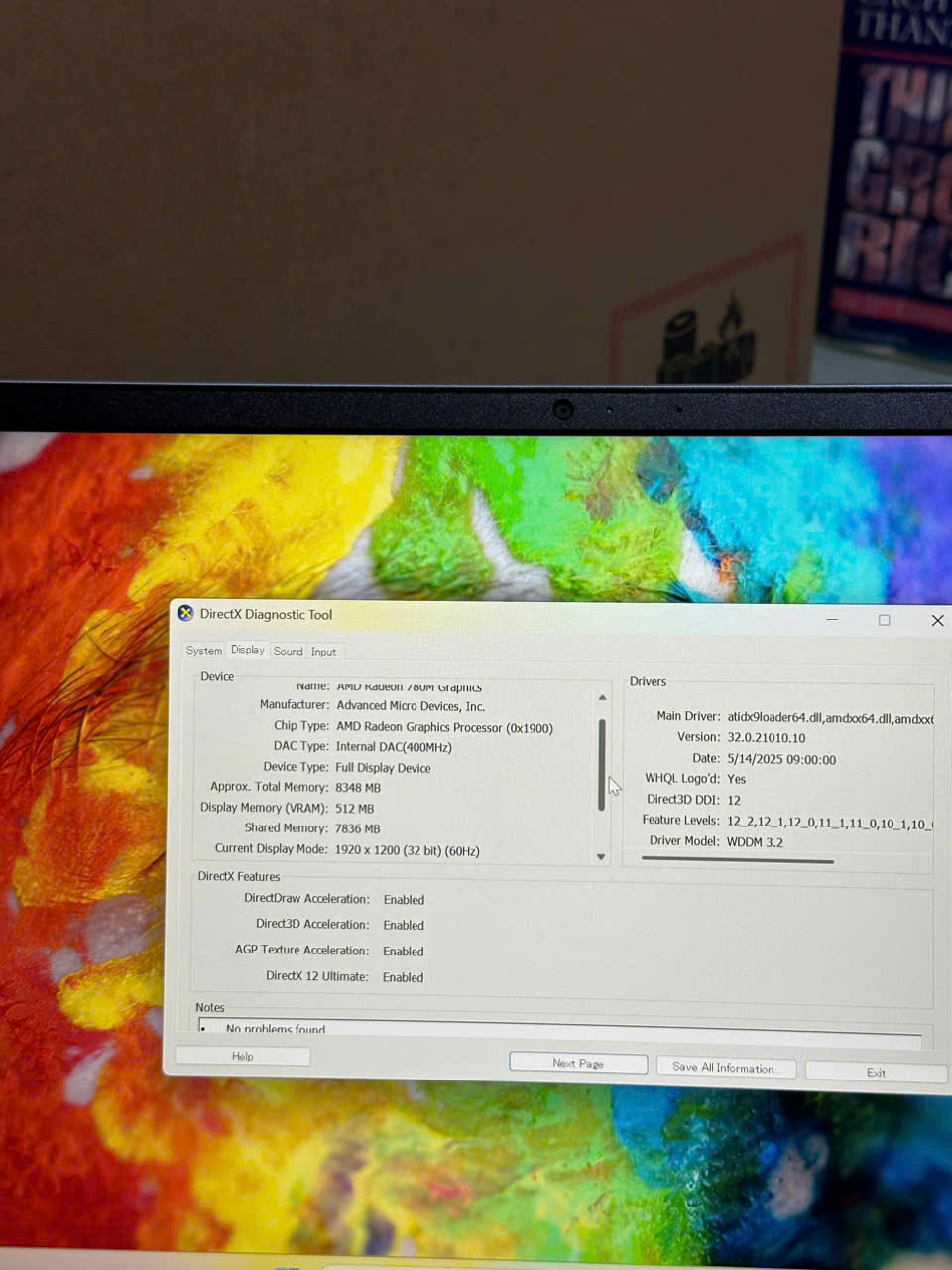The height and width of the screenshot is (1270, 952).
Task: Exit the diagnostic tool
Action: click(876, 1072)
